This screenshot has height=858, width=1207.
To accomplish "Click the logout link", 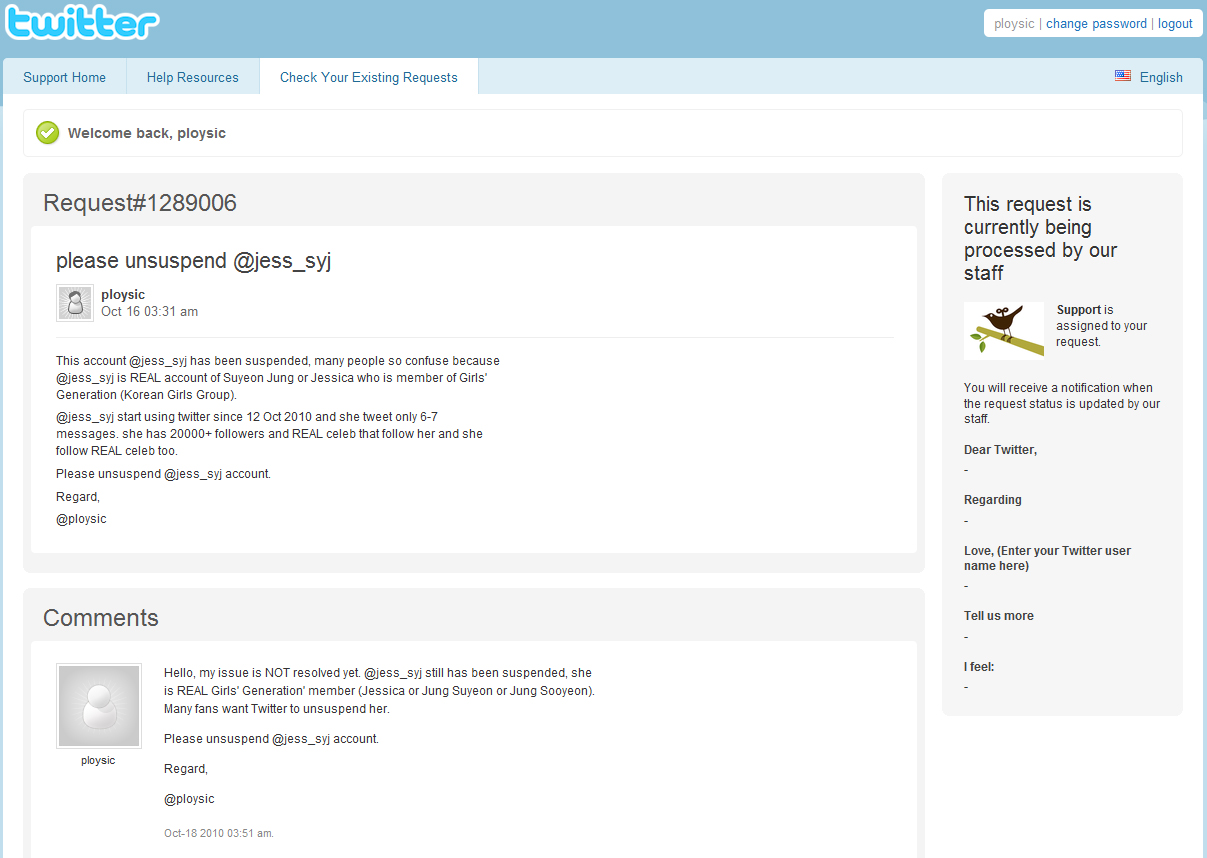I will [x=1175, y=24].
